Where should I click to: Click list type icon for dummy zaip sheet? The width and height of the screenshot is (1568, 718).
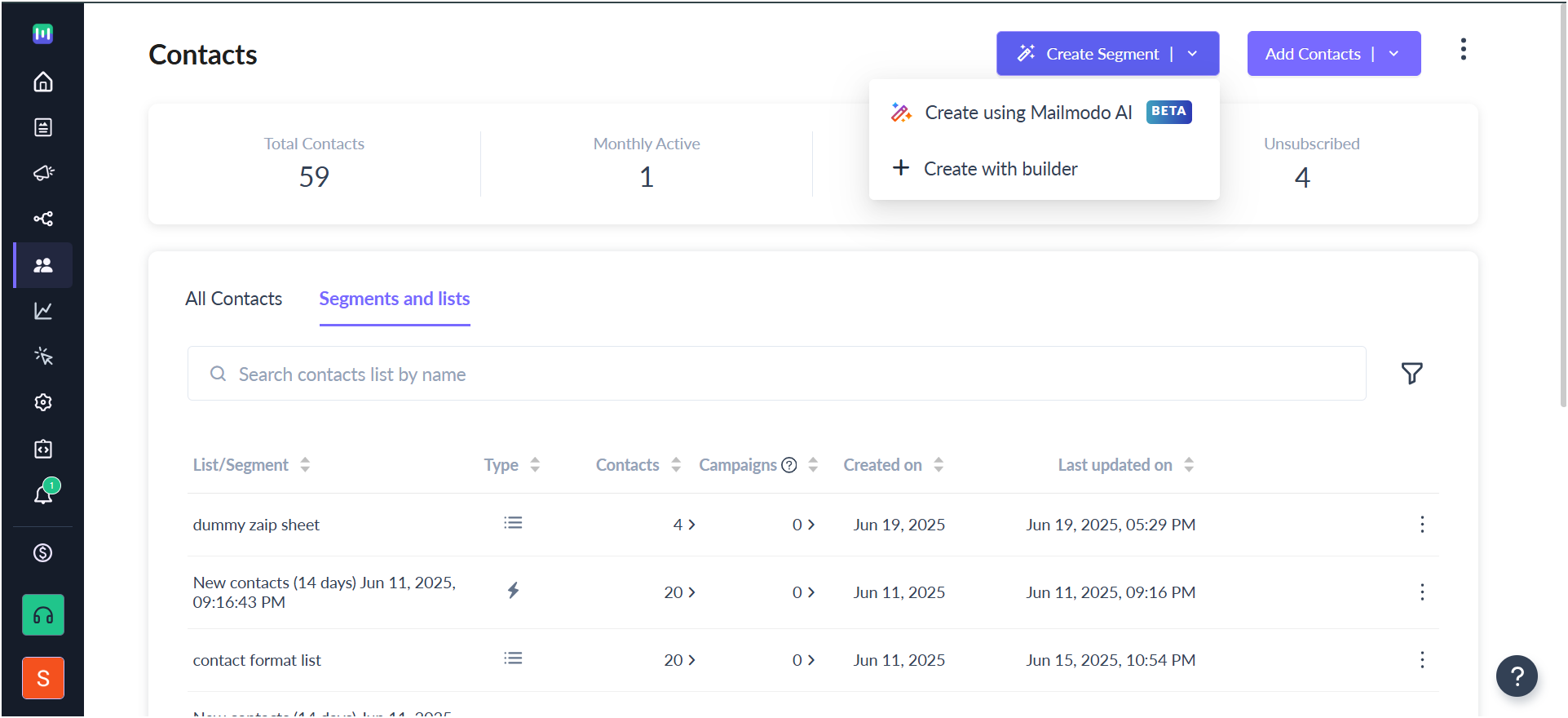coord(513,523)
